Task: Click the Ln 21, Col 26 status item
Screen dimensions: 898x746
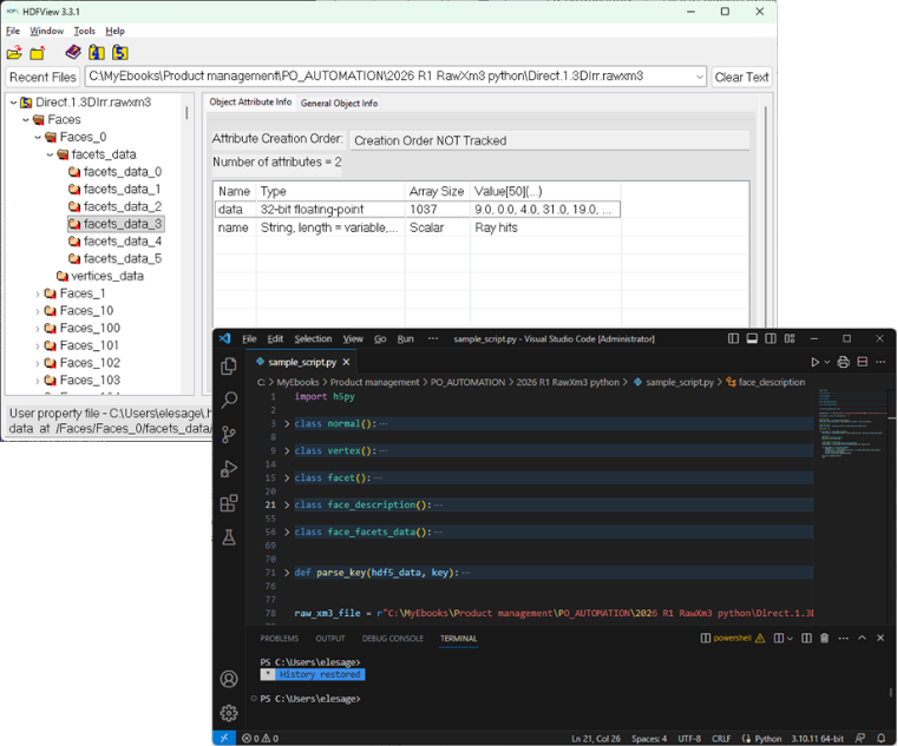Action: coord(596,739)
